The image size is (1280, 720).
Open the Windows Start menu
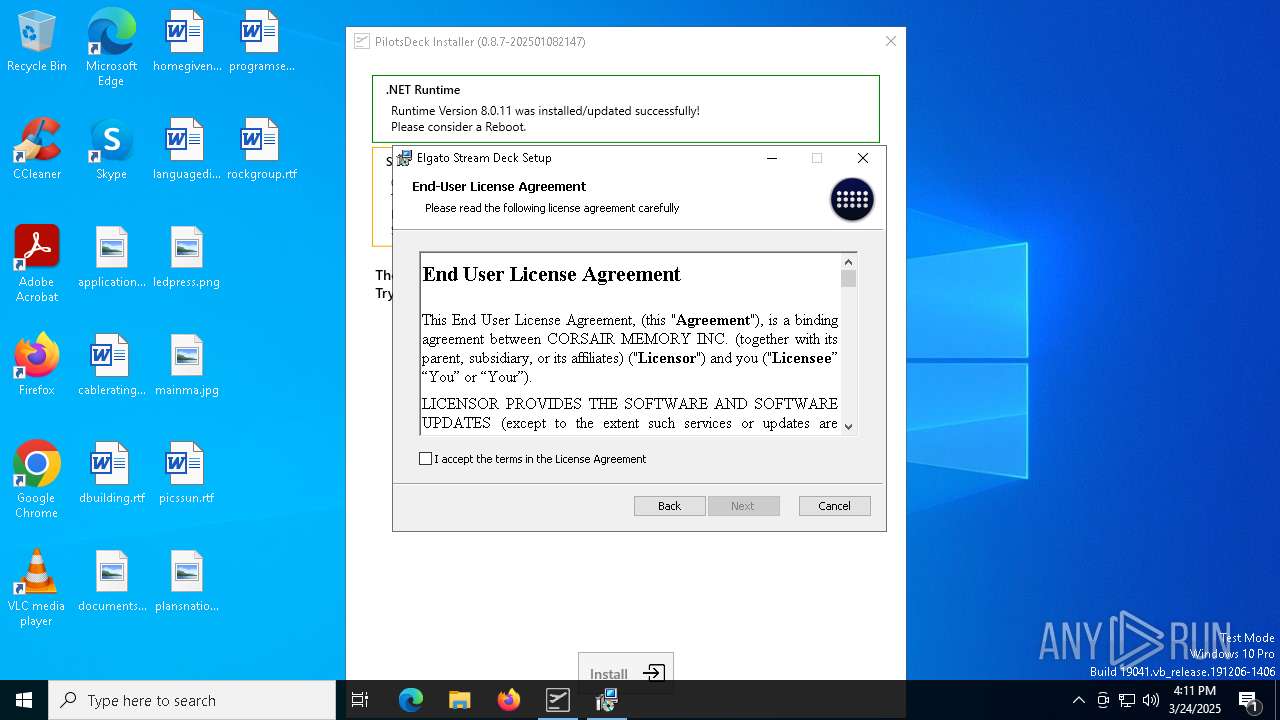(x=24, y=700)
